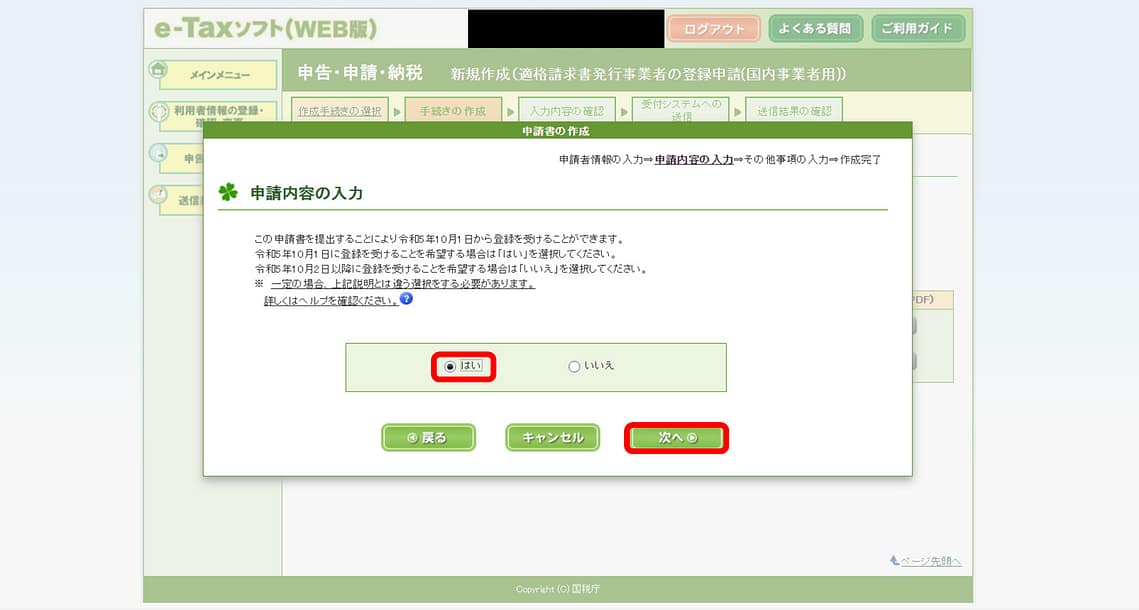Open メインメニュー in the sidebar
1139x610 pixels.
220,75
